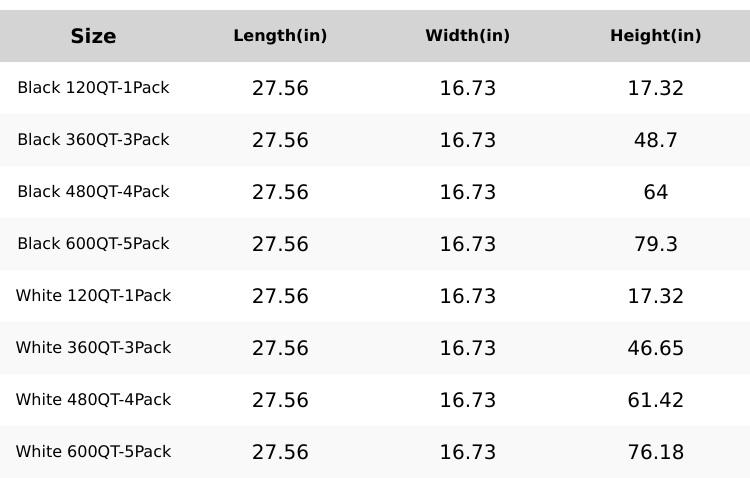750x478 pixels.
Task: Click the height value 64
Action: point(655,192)
